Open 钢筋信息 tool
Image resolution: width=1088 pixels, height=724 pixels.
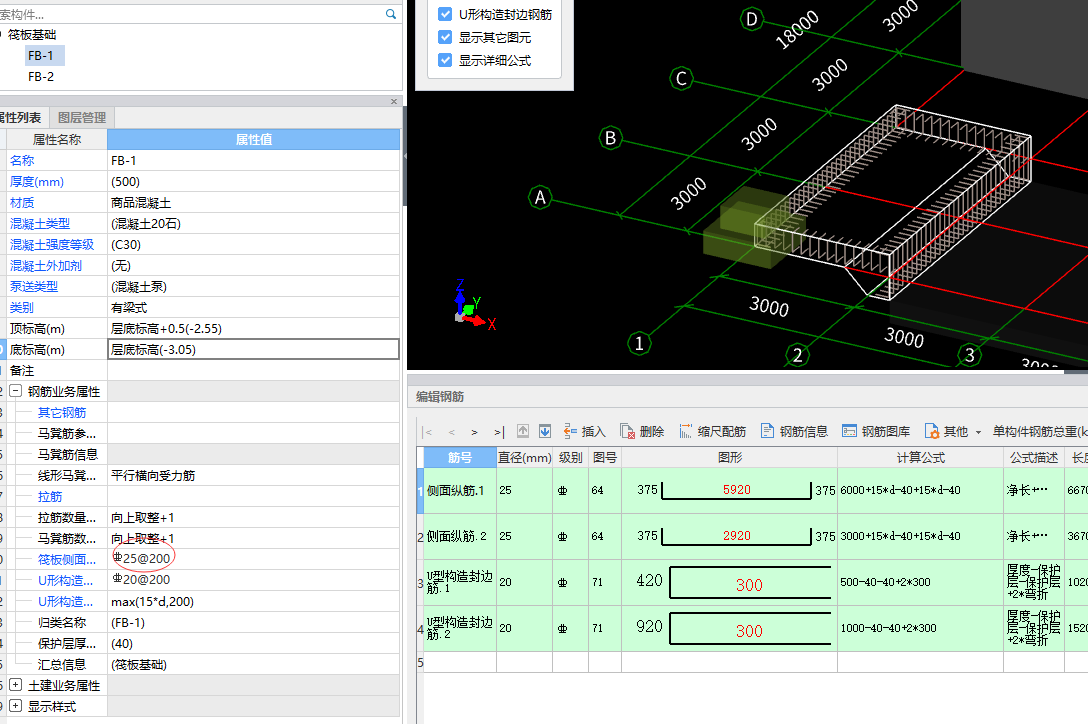coord(794,431)
